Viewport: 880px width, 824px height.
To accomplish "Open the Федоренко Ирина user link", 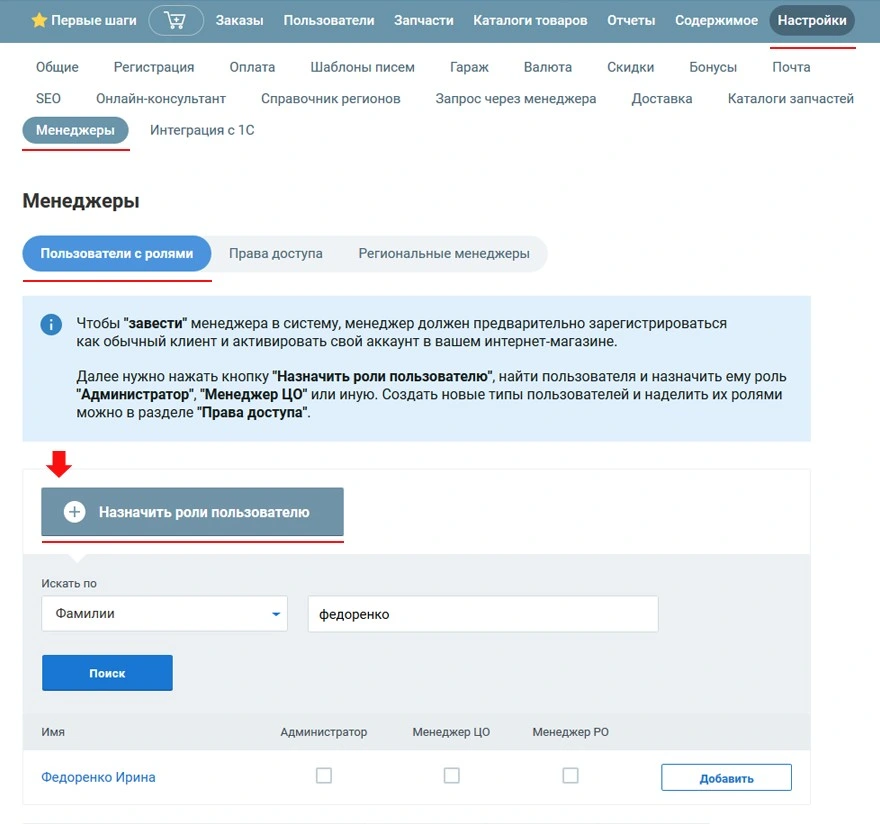I will point(98,777).
